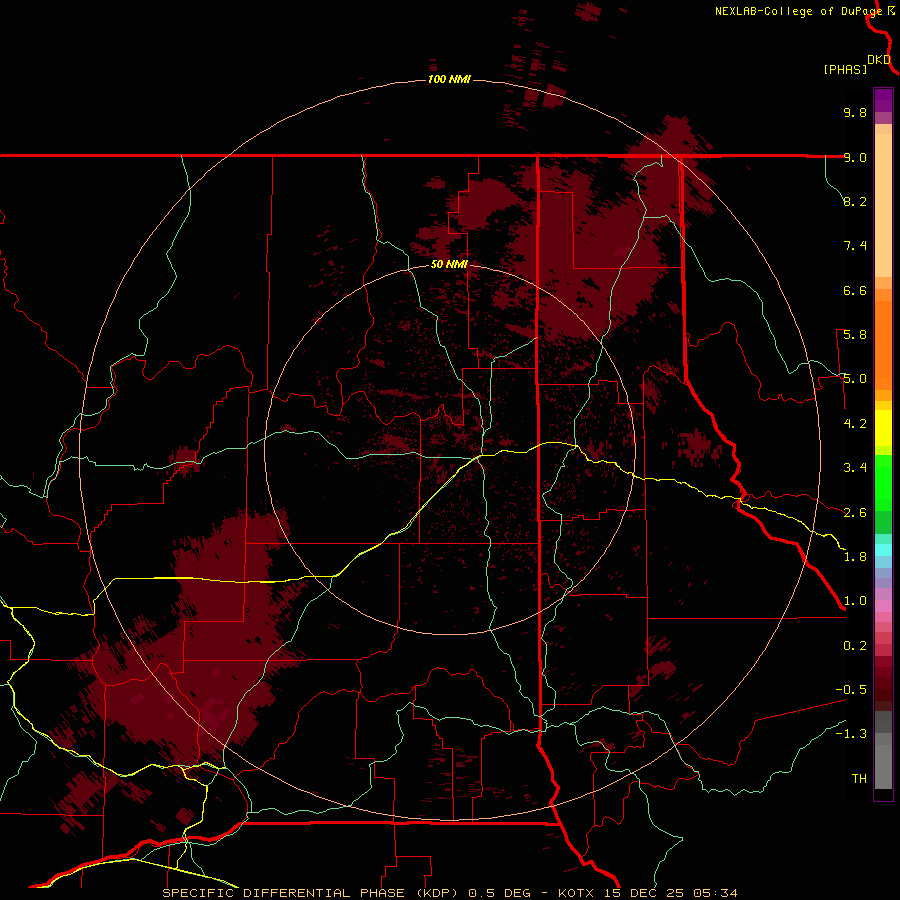Viewport: 900px width, 900px height.
Task: Click the TH threshold label
Action: pyautogui.click(x=859, y=778)
